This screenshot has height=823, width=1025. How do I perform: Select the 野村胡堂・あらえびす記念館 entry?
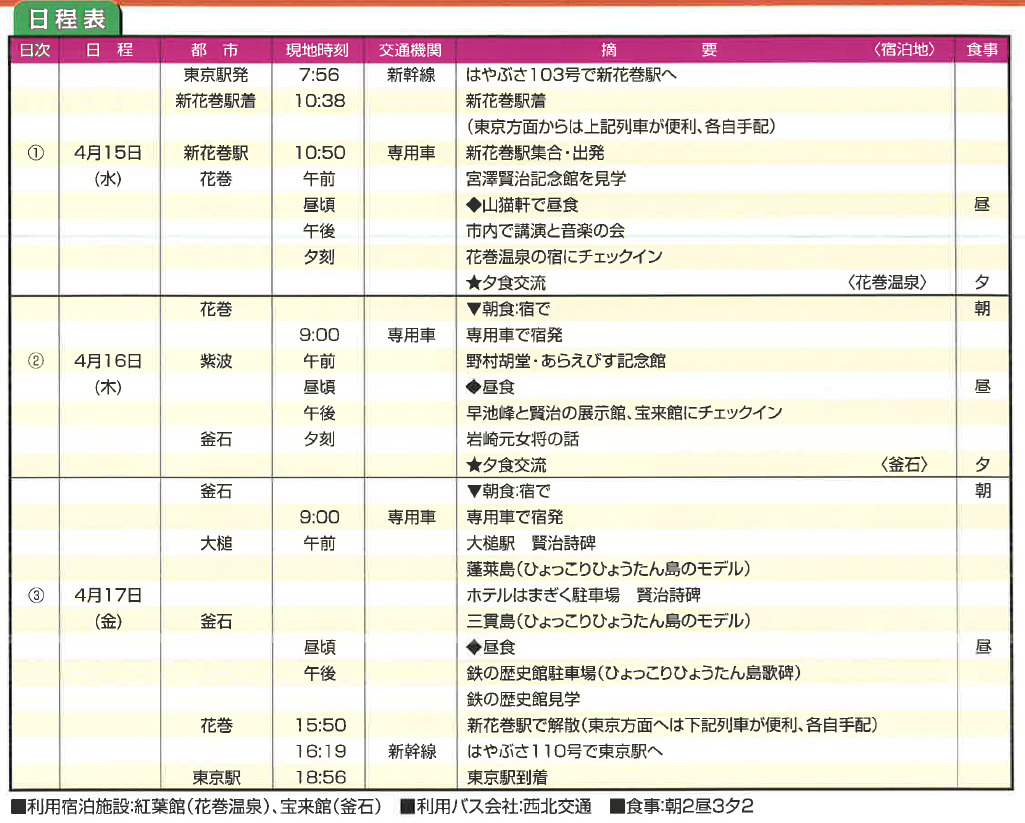click(566, 361)
